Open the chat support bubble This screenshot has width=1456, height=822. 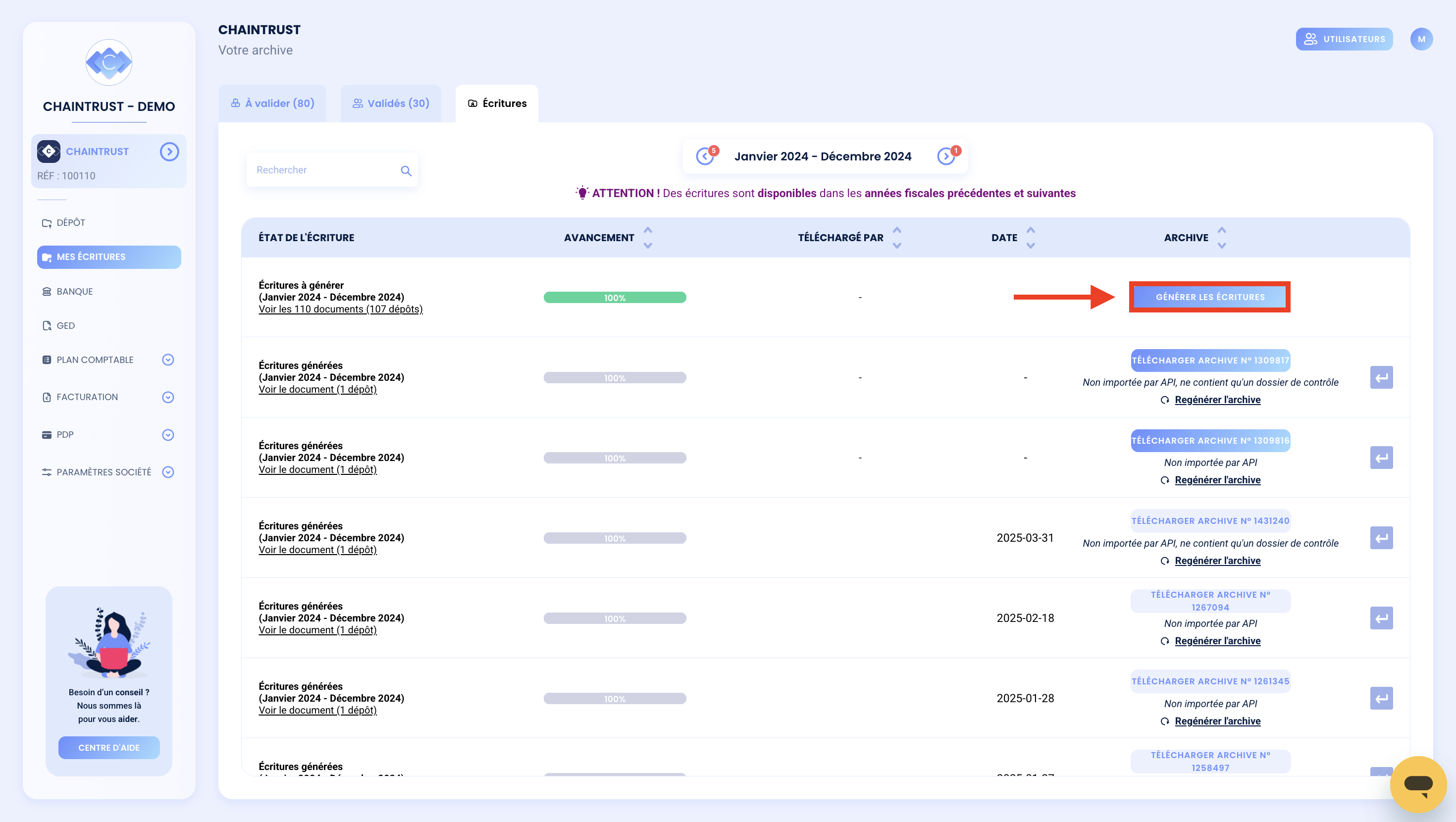[x=1418, y=784]
